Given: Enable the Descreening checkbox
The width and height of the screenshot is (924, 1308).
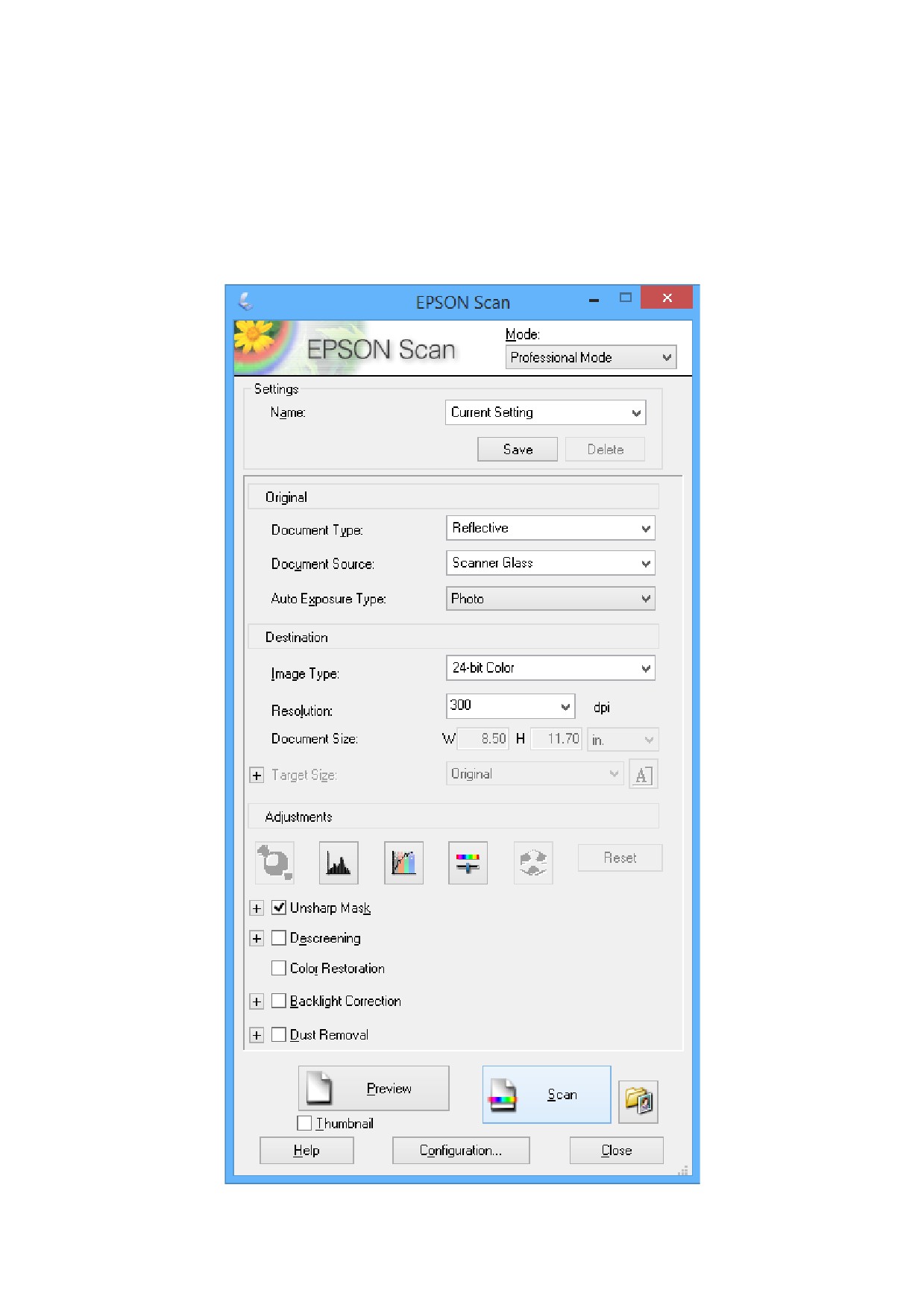Looking at the screenshot, I should point(279,937).
